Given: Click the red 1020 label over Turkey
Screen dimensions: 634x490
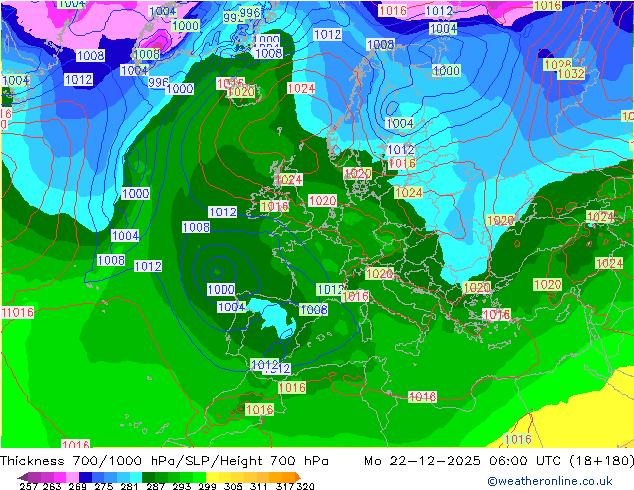Looking at the screenshot, I should [x=547, y=285].
